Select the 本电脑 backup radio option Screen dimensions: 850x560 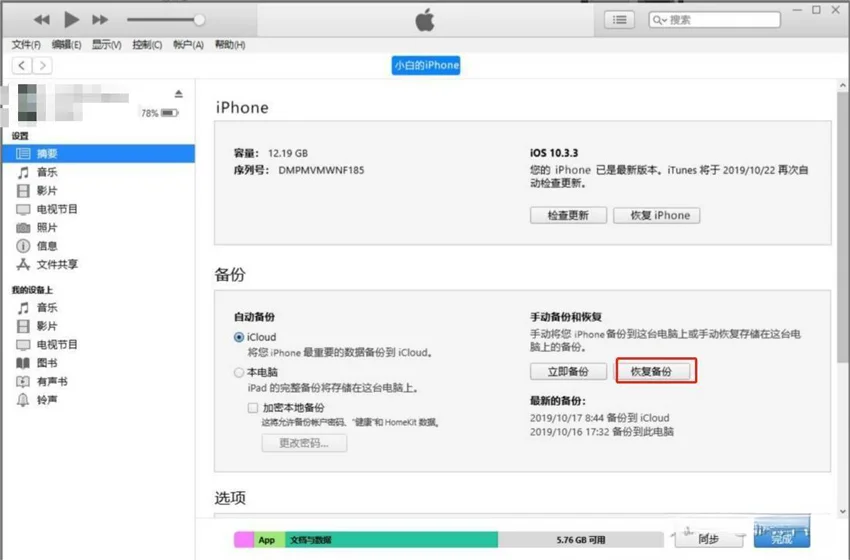pyautogui.click(x=238, y=372)
